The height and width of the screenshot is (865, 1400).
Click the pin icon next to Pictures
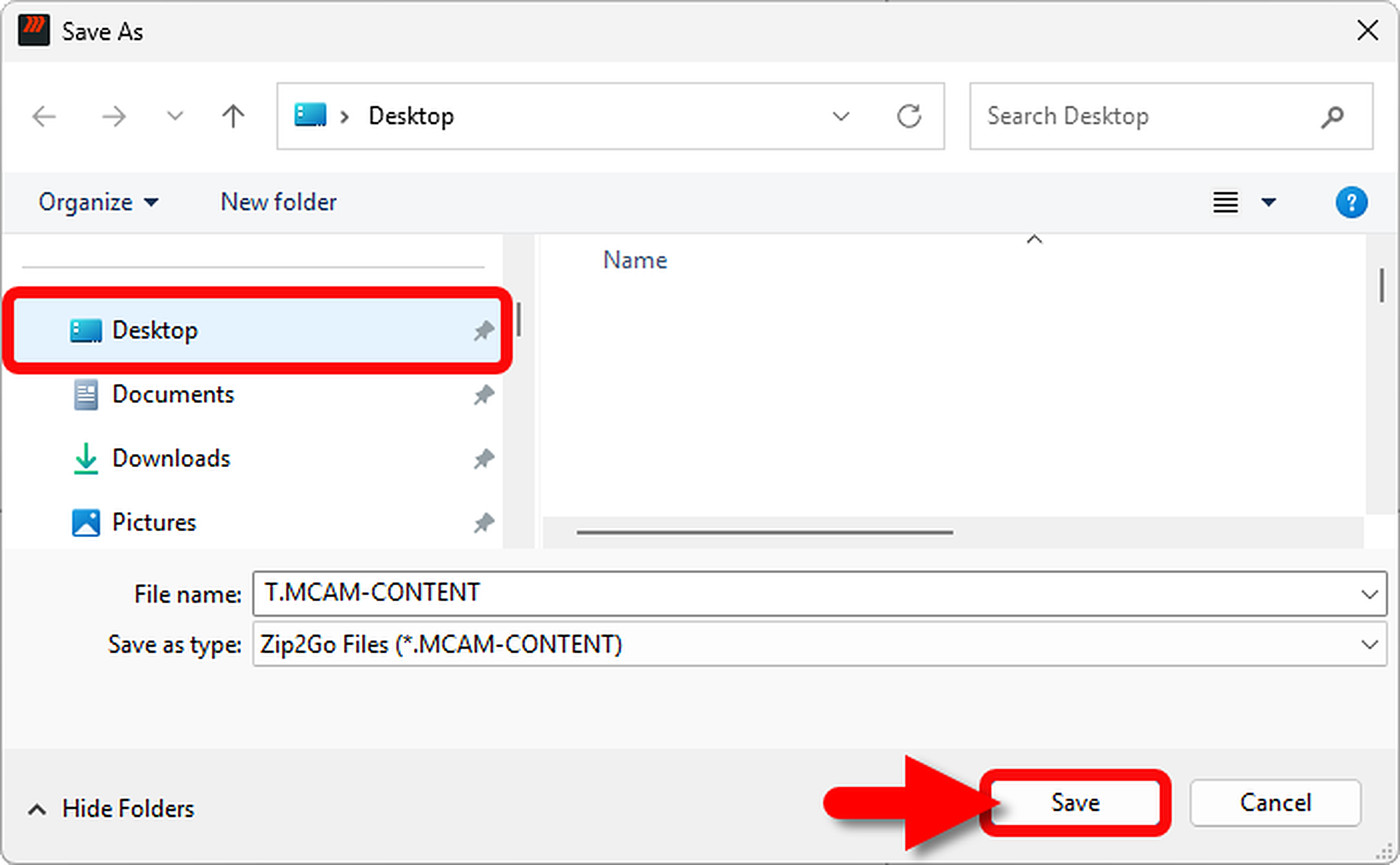pos(484,522)
